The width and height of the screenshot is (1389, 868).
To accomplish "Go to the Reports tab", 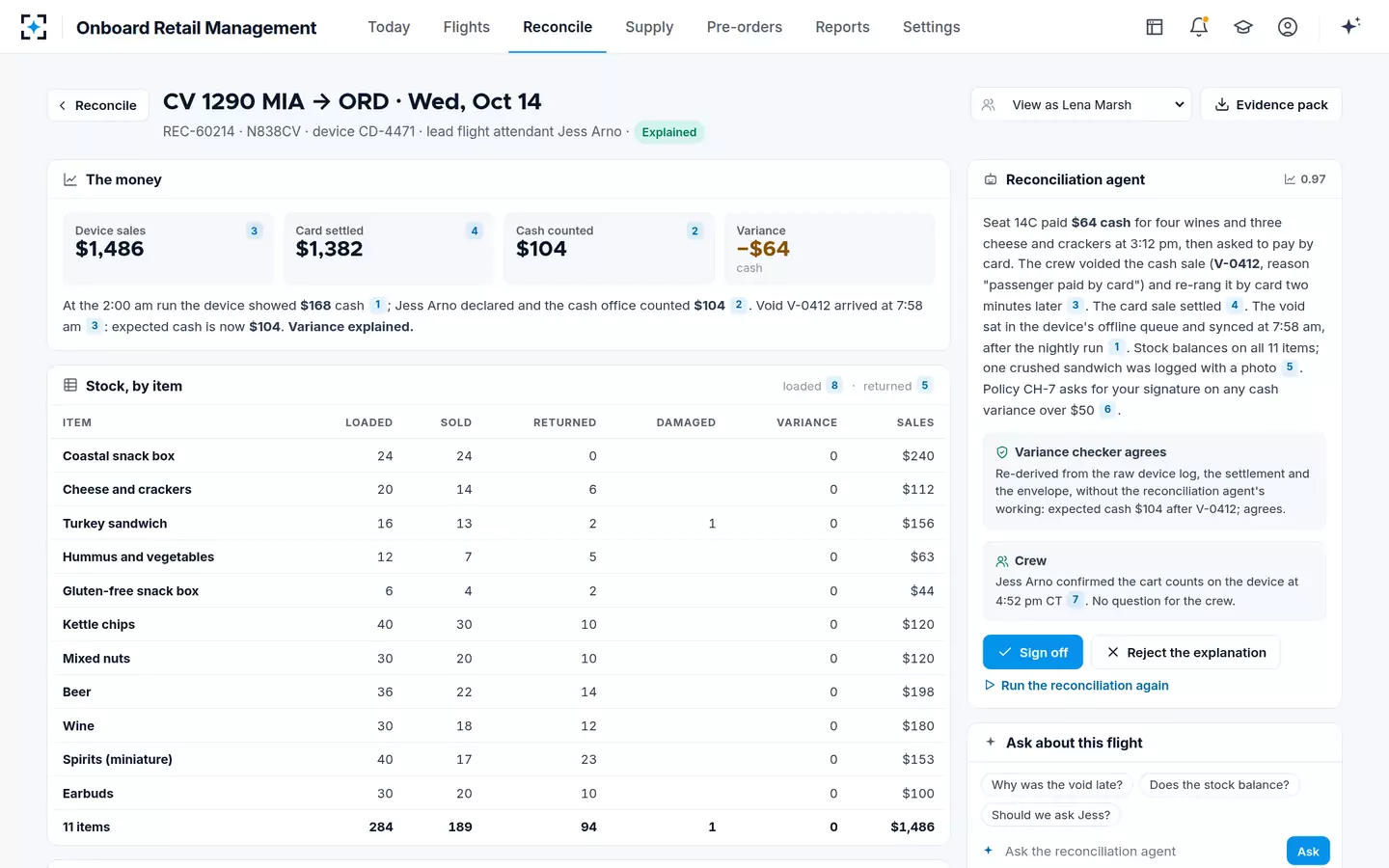I will point(843,27).
